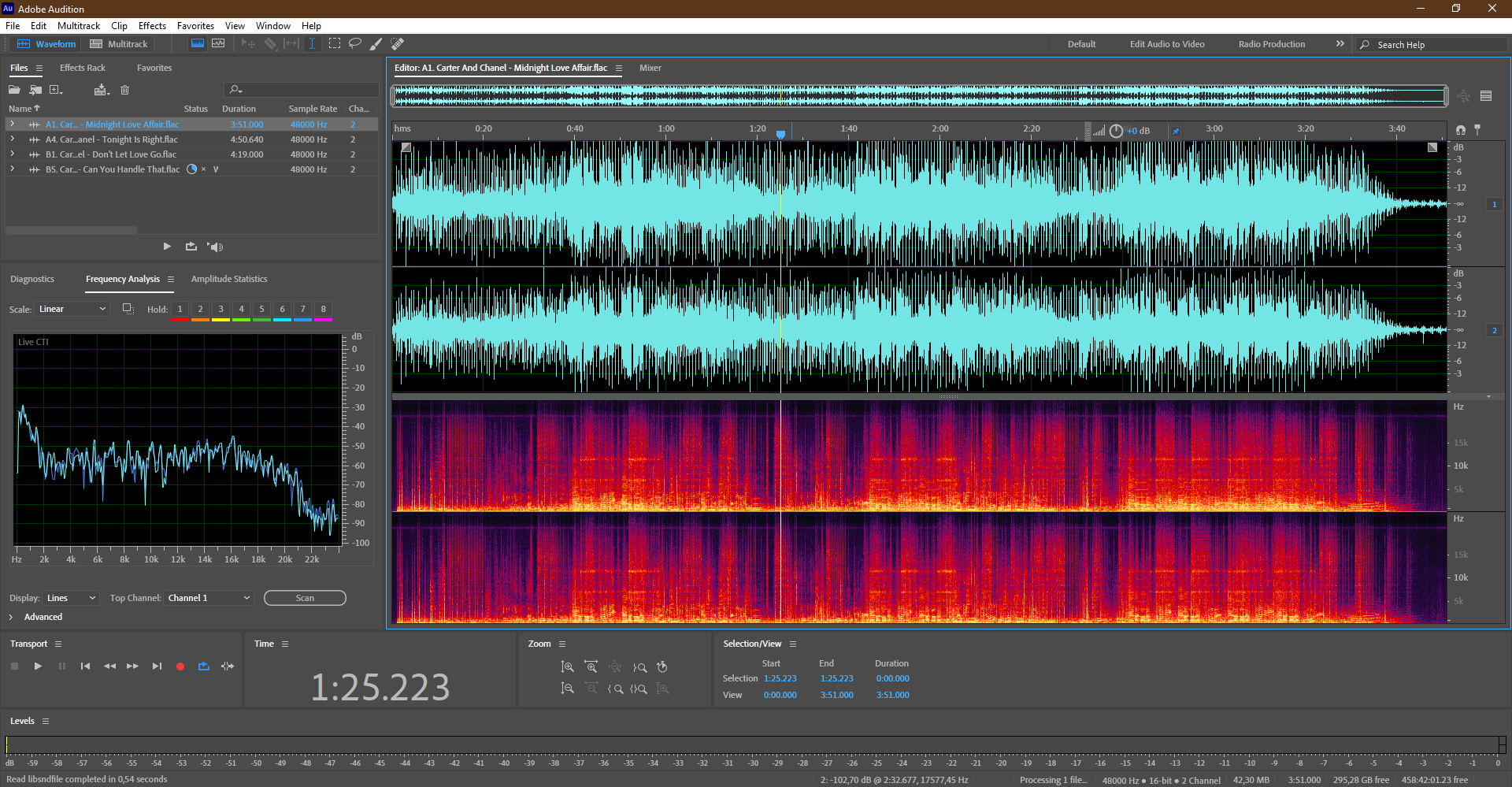
Task: Toggle Hold button 5
Action: pyautogui.click(x=262, y=309)
